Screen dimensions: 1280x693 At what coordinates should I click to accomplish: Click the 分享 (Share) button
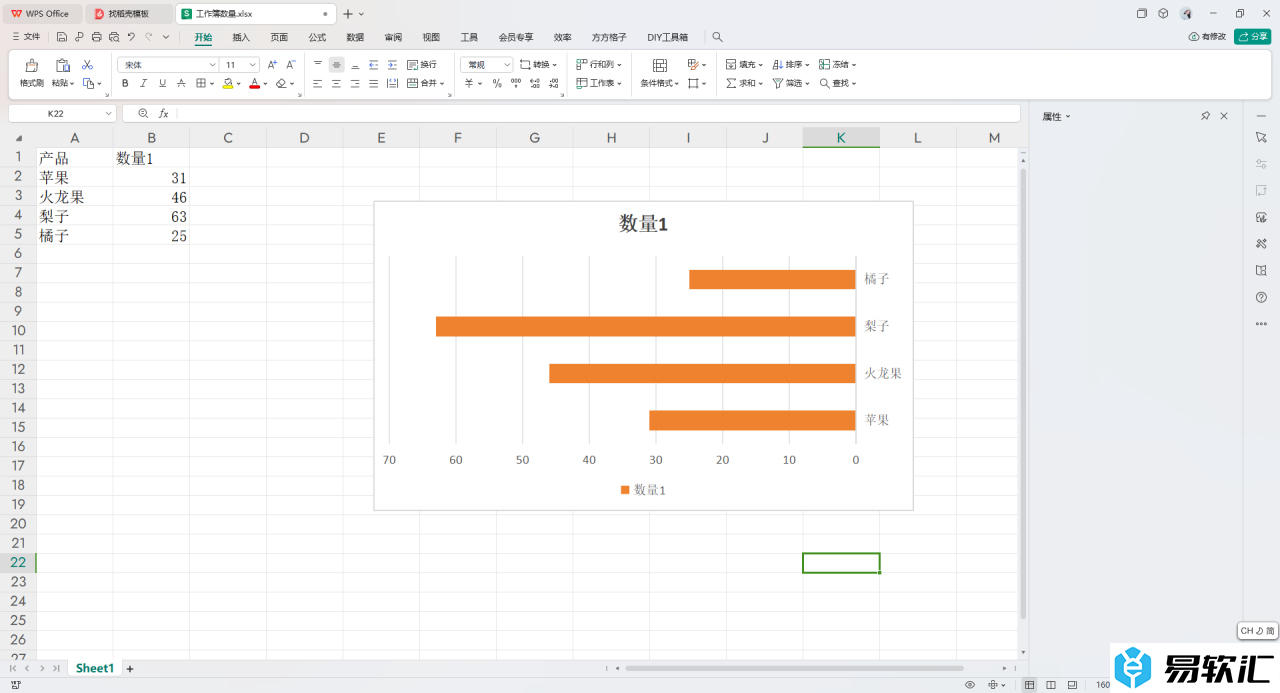tap(1252, 37)
